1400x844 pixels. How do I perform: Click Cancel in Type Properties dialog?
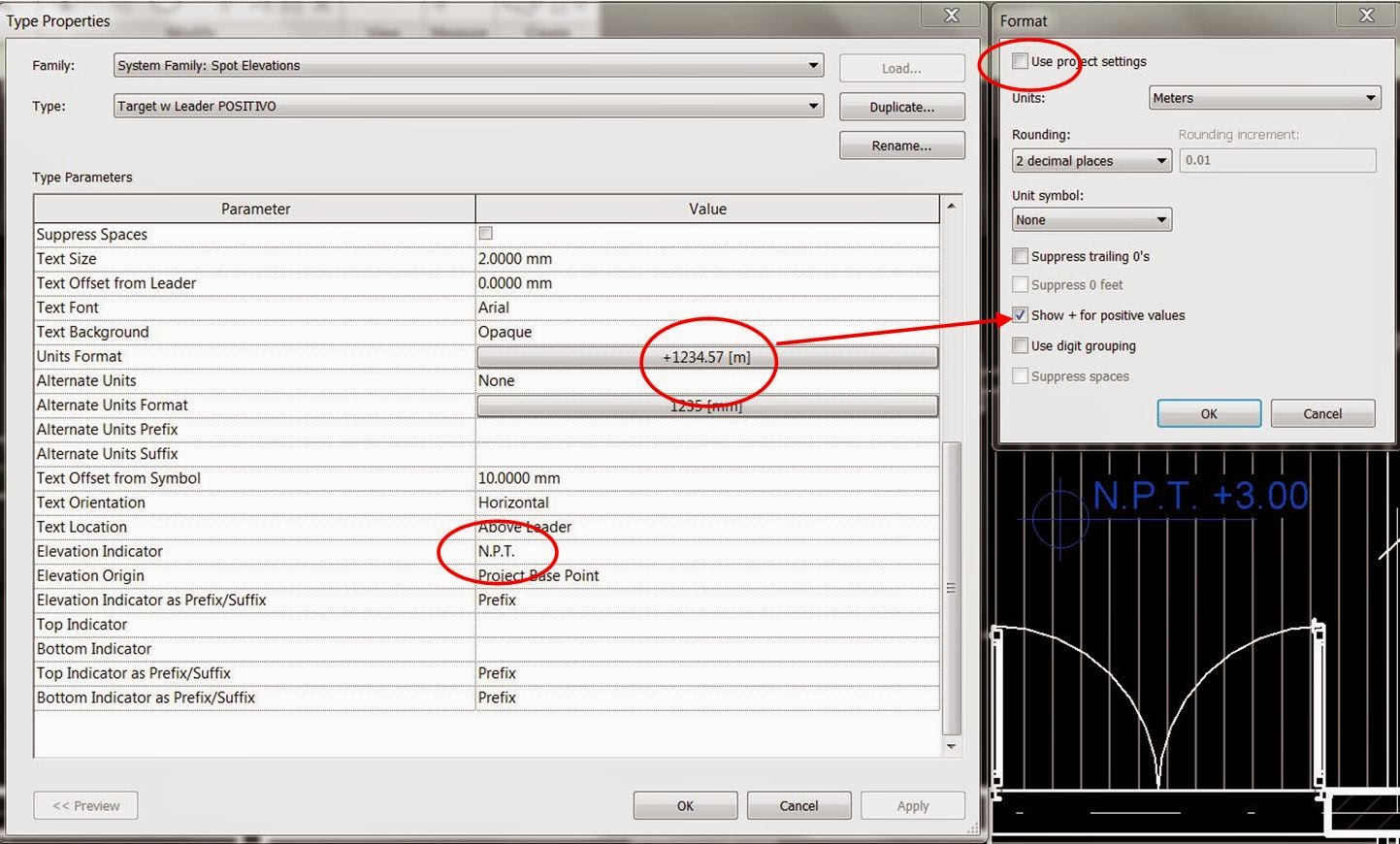click(798, 805)
